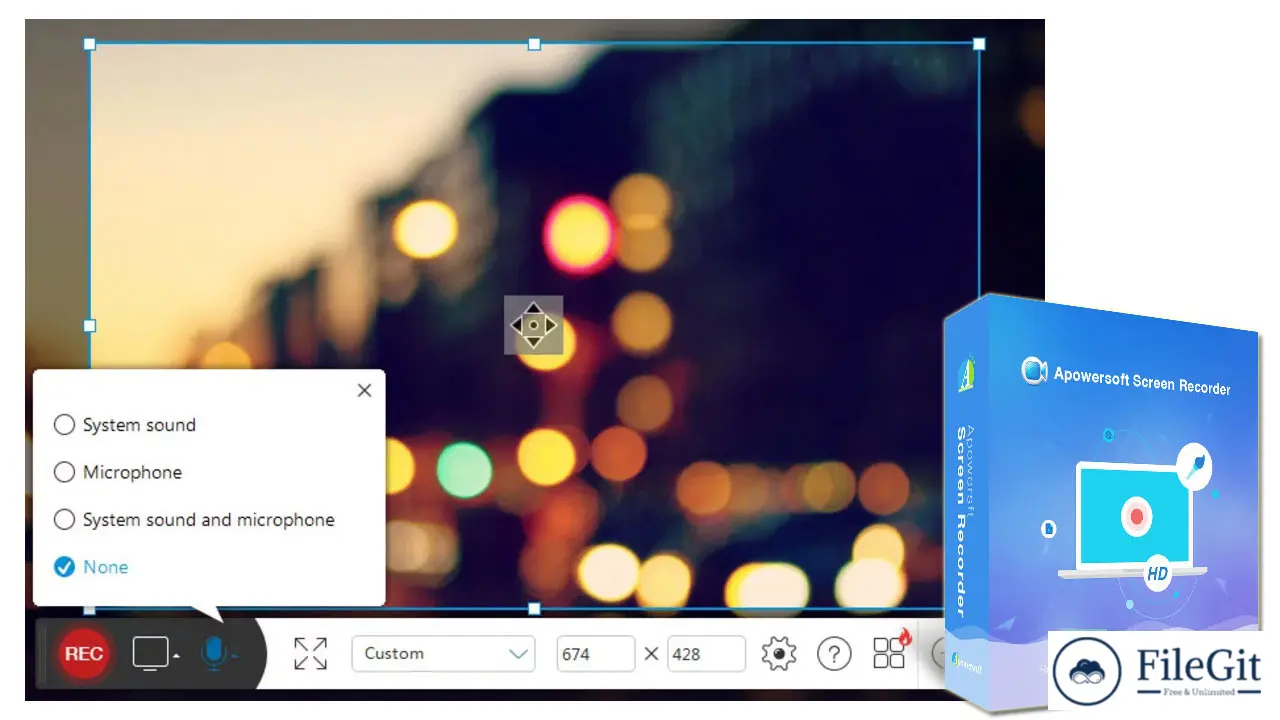The image size is (1280, 720).
Task: Select the None audio option
Action: [91, 567]
